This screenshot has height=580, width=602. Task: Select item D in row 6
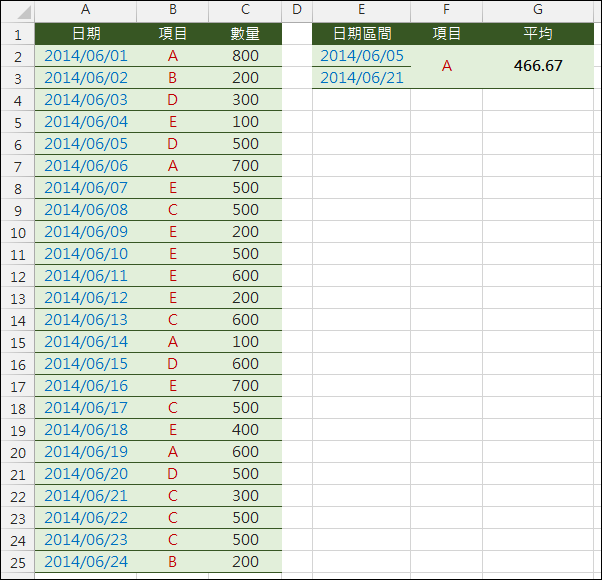point(173,144)
